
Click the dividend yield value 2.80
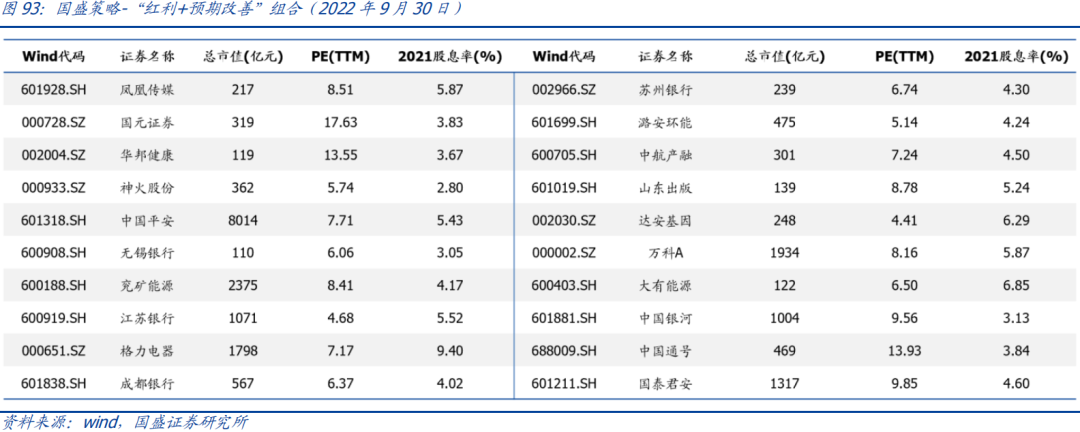click(450, 187)
